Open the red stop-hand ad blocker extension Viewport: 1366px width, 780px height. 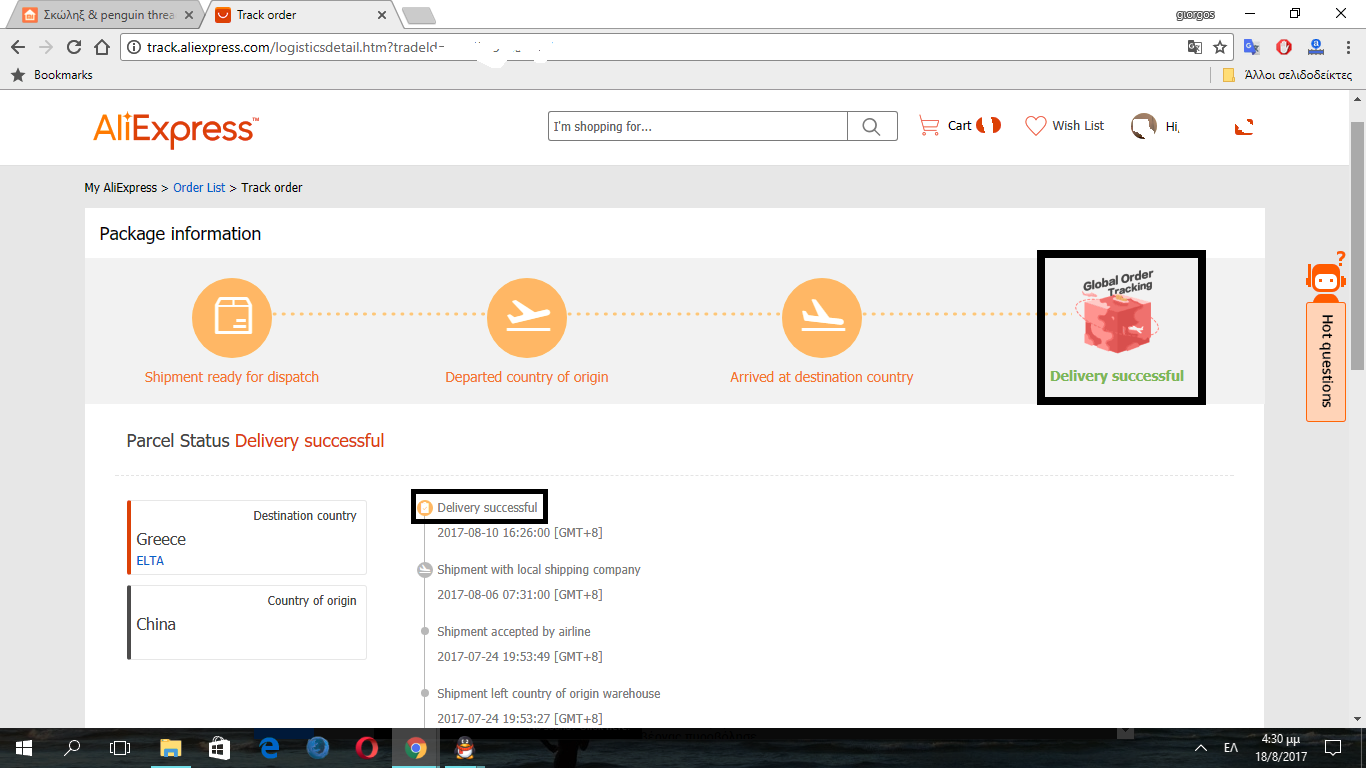click(1284, 47)
